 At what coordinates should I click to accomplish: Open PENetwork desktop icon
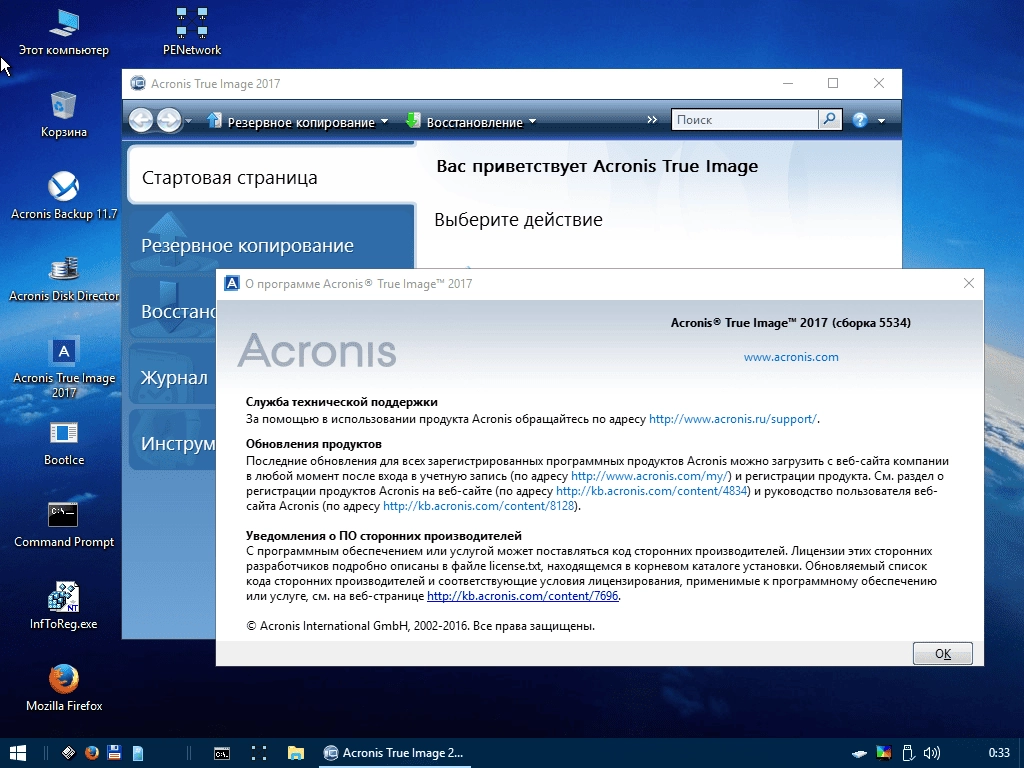click(x=191, y=33)
